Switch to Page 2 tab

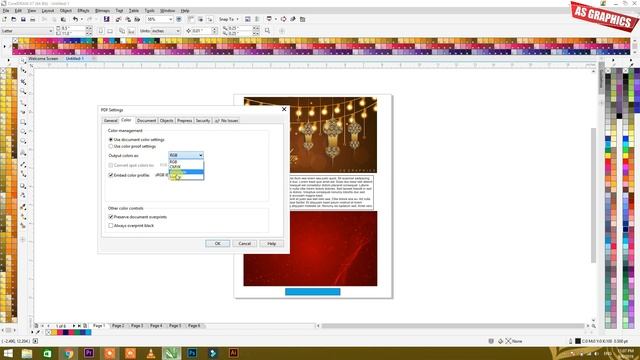point(118,326)
